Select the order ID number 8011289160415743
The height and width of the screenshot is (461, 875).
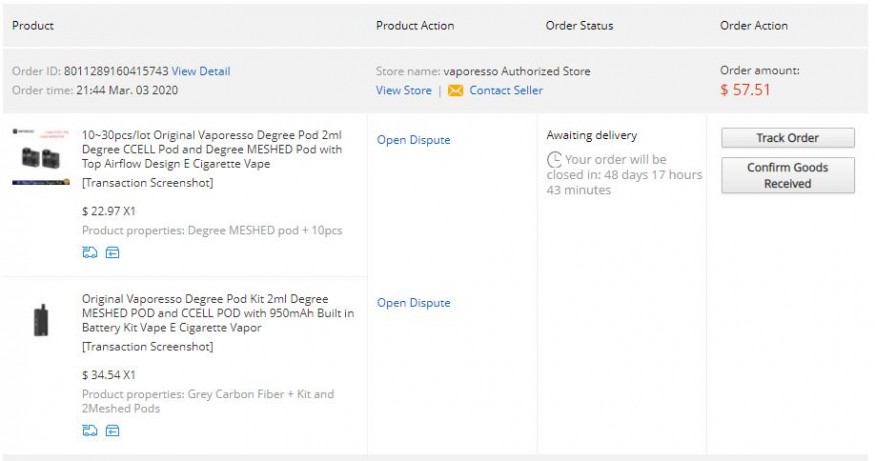coord(116,71)
